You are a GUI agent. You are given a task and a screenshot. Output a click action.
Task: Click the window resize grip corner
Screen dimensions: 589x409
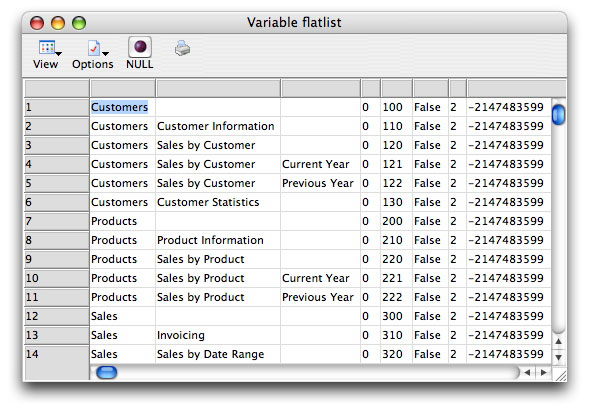click(x=560, y=375)
